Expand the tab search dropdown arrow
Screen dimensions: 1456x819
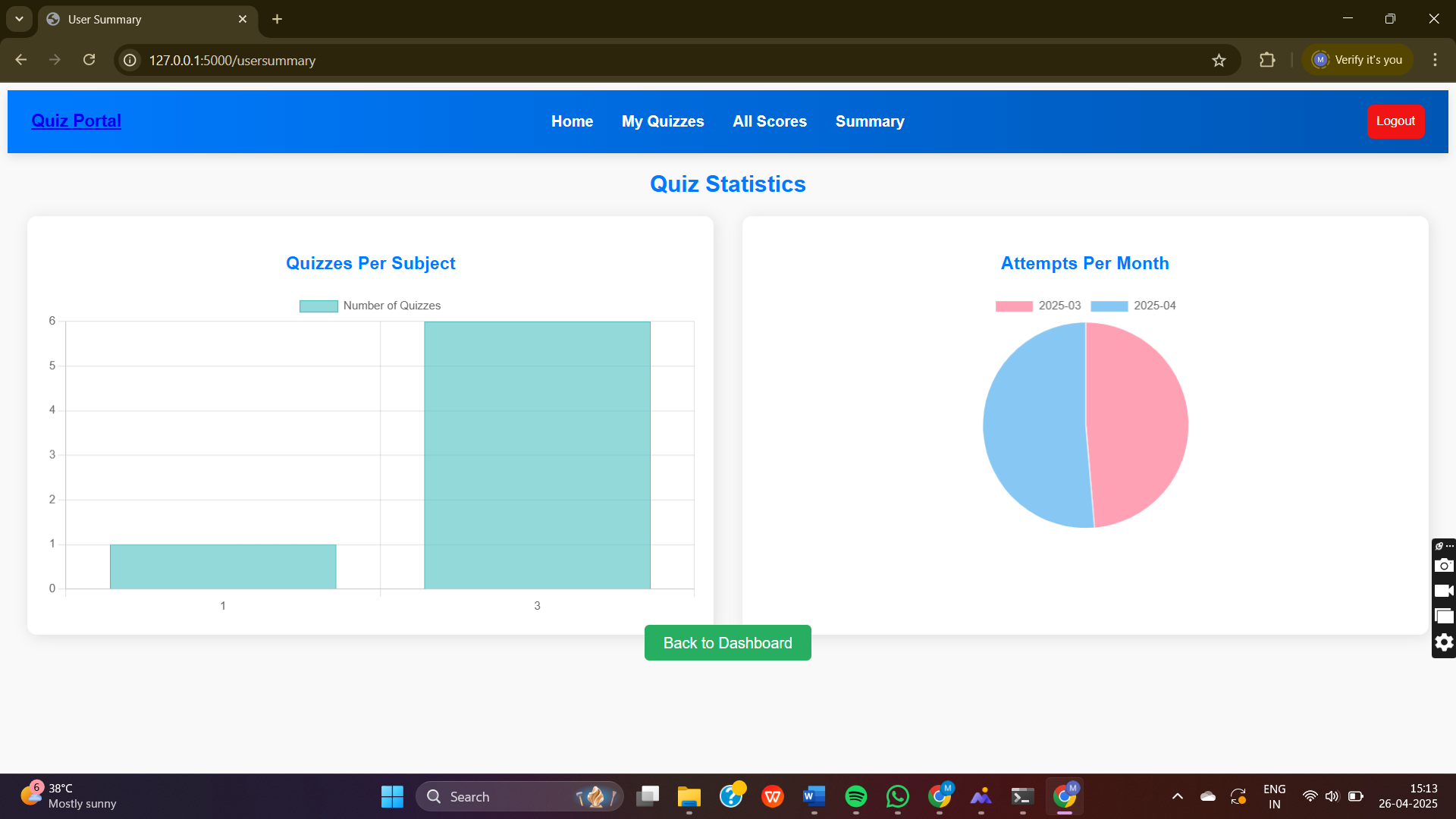tap(19, 19)
